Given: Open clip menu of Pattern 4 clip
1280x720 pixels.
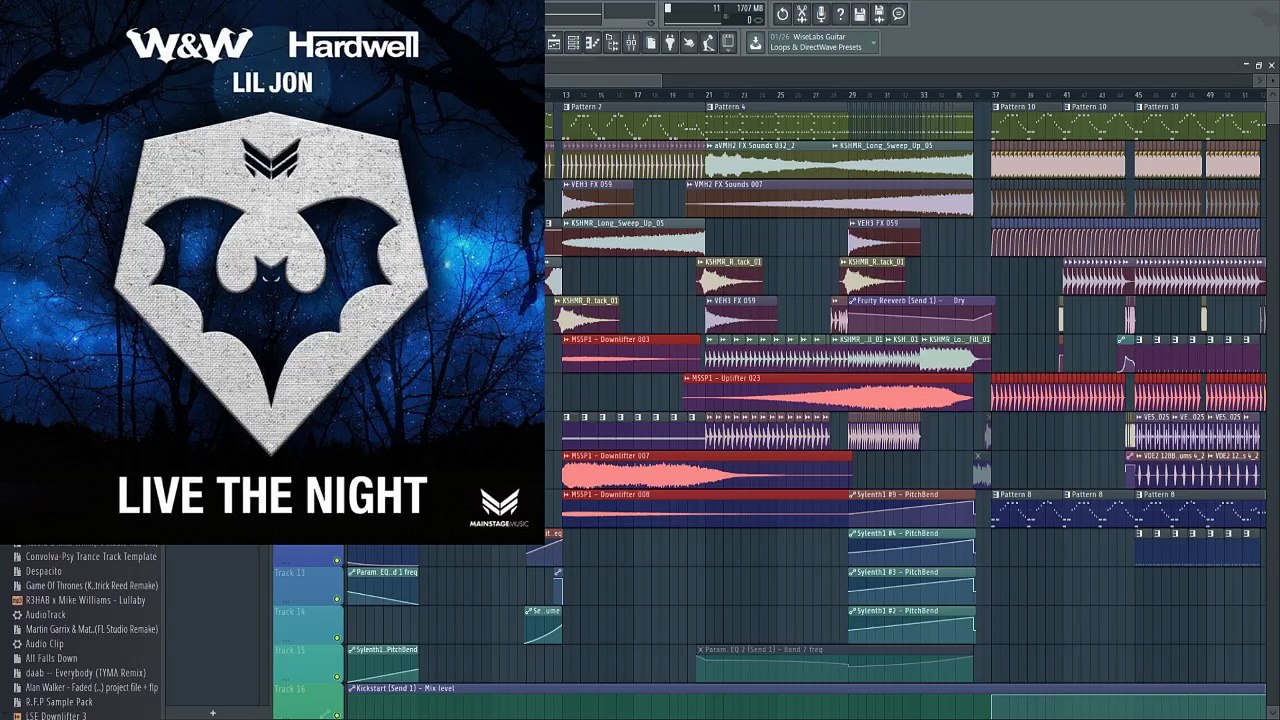Looking at the screenshot, I should click(x=710, y=107).
